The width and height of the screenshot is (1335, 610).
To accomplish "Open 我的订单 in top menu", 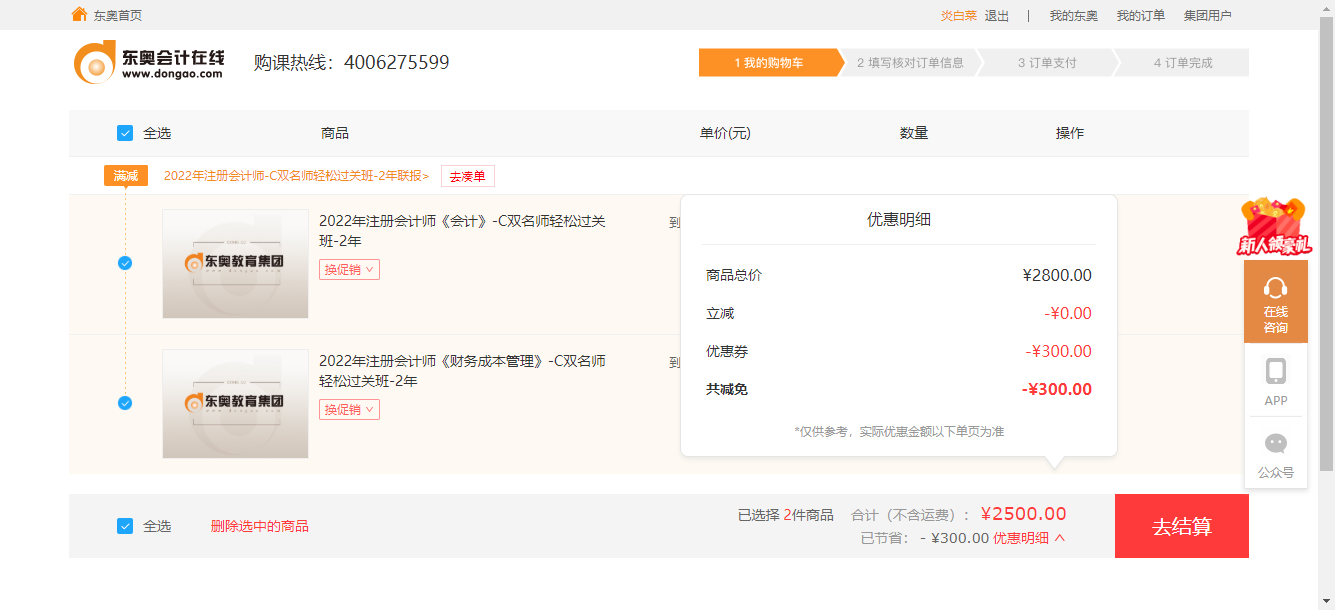I will pyautogui.click(x=1140, y=15).
